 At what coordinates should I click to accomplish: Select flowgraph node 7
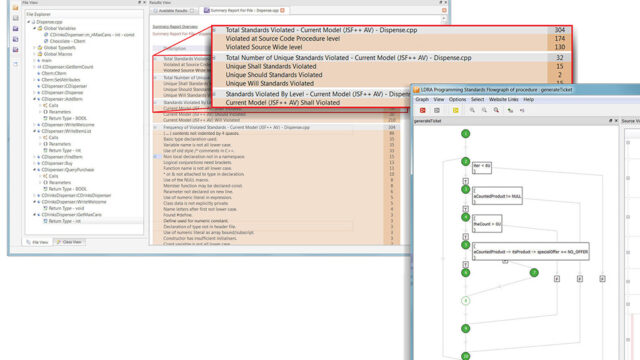[x=534, y=273]
